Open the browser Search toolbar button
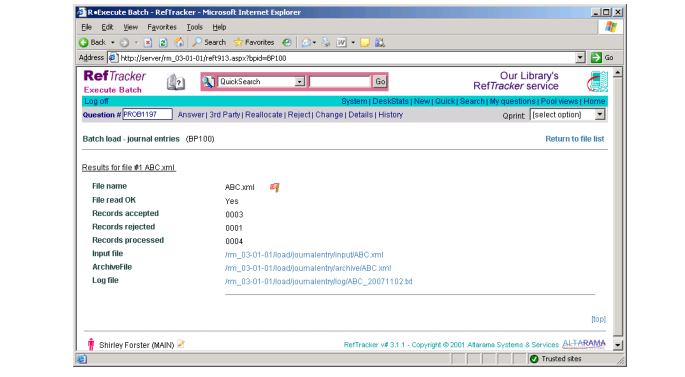The width and height of the screenshot is (685, 377). click(209, 42)
